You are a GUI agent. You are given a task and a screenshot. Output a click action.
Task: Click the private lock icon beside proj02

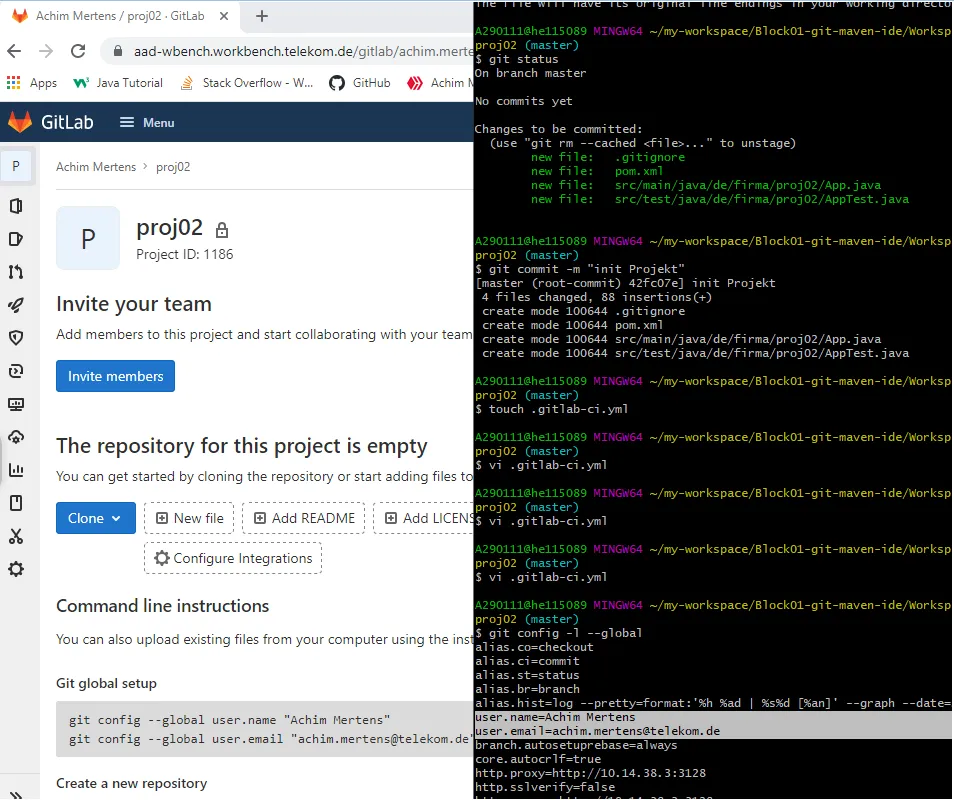point(222,230)
